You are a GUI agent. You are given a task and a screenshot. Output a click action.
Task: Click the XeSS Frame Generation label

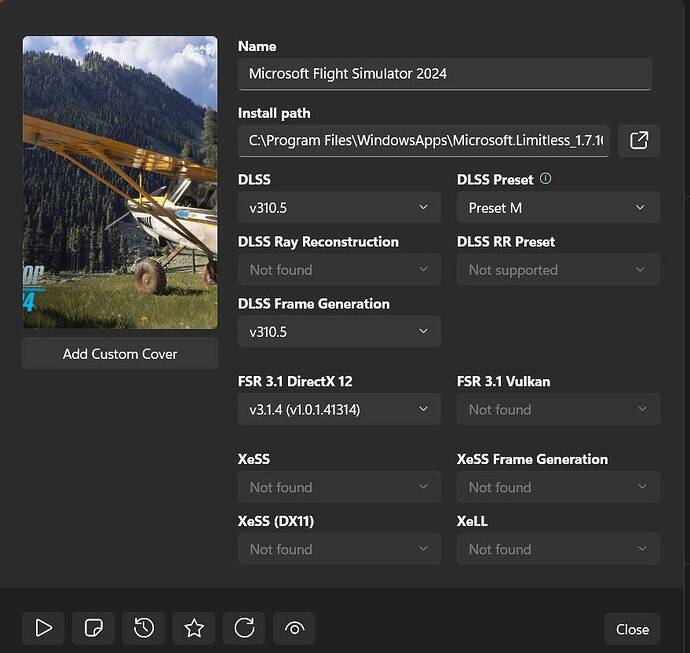click(532, 459)
